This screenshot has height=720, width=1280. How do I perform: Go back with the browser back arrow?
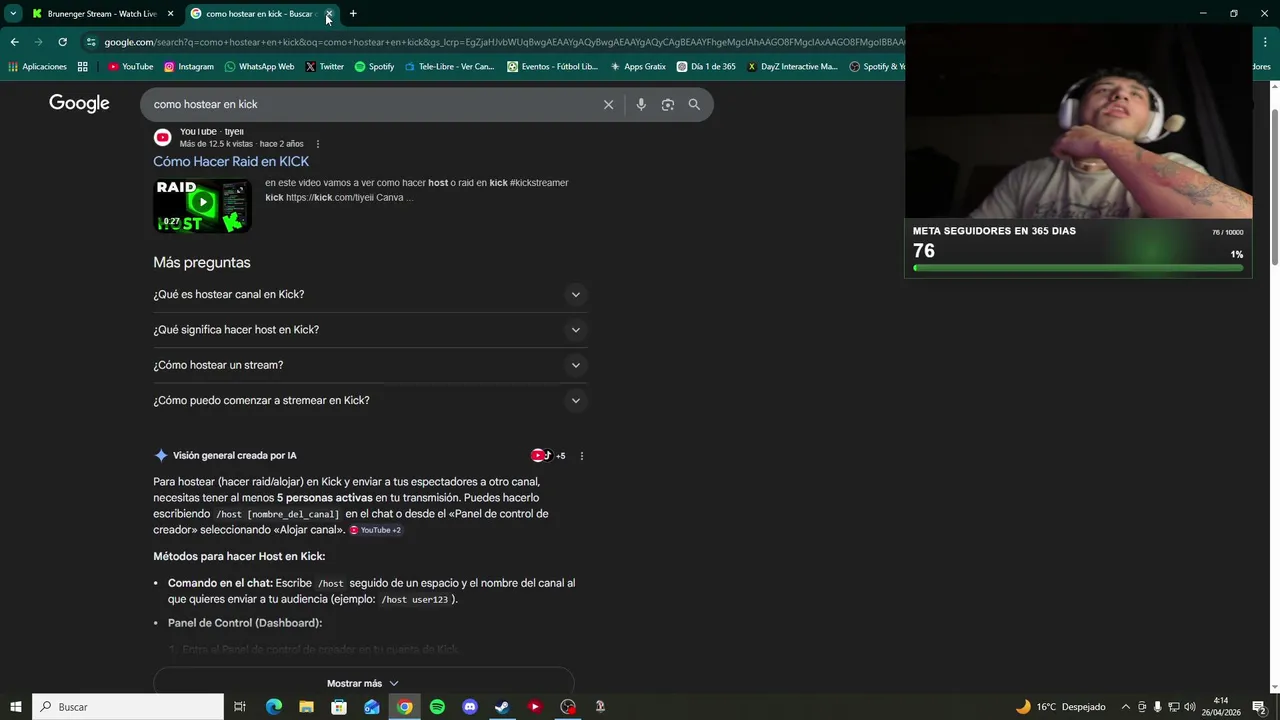tap(14, 42)
